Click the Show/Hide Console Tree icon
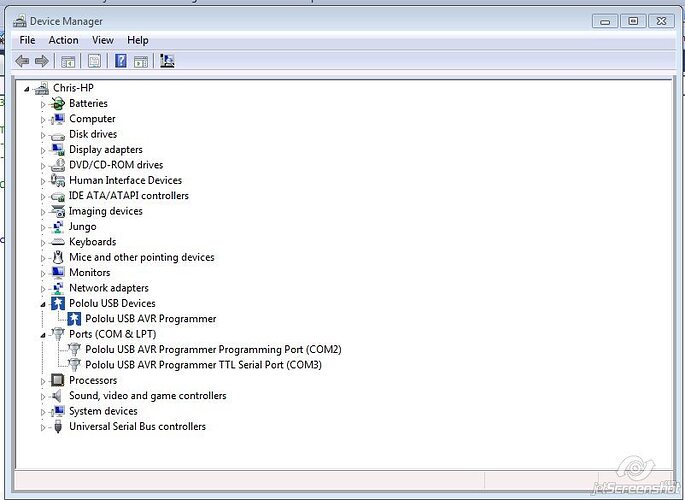The width and height of the screenshot is (685, 500). click(68, 61)
